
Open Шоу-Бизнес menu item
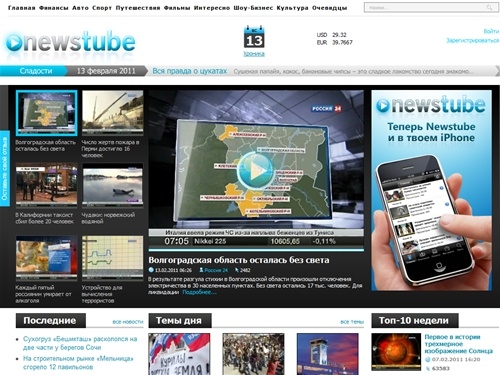(x=253, y=8)
